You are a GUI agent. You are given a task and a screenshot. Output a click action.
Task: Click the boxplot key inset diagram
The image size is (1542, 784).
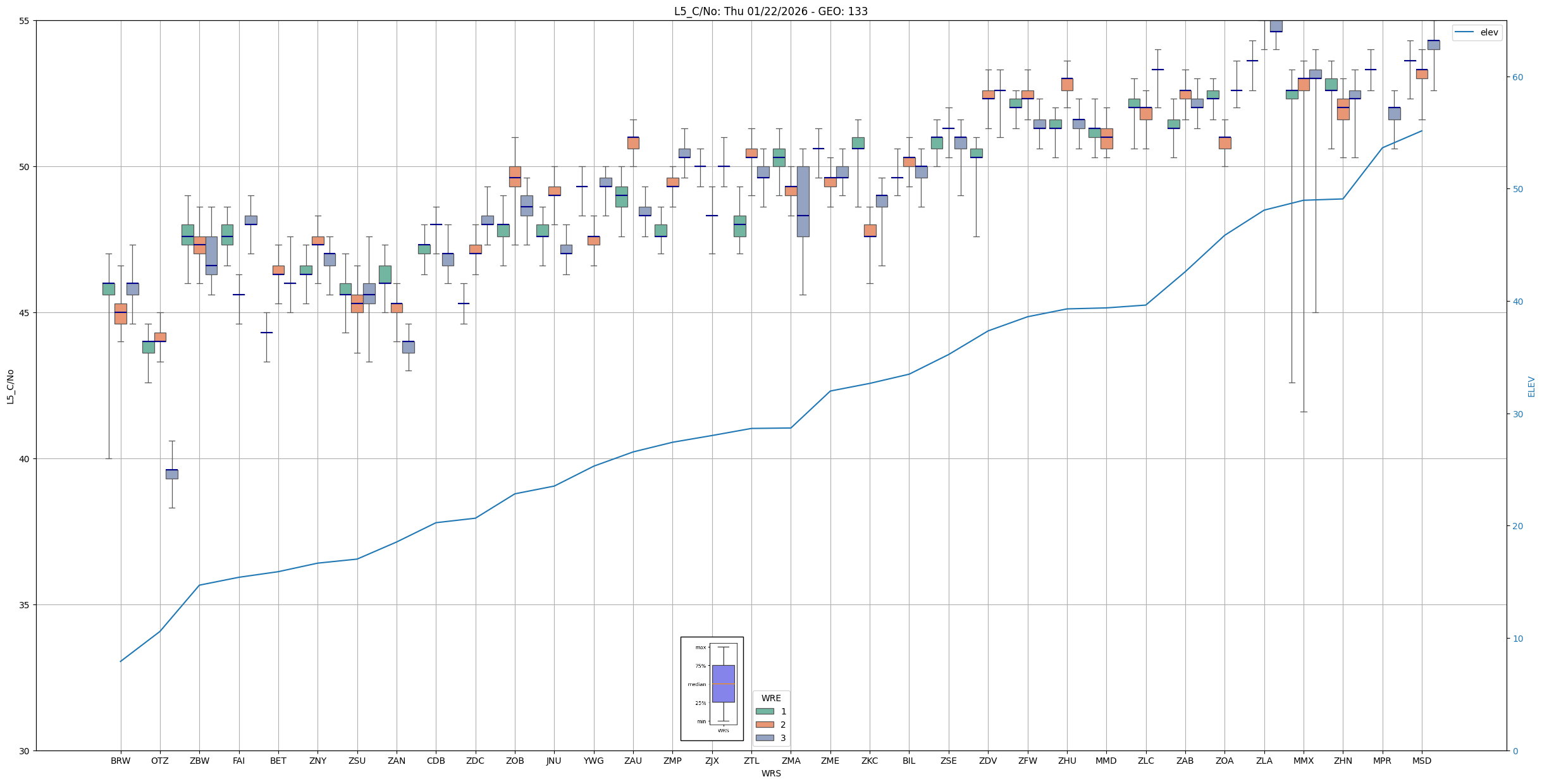tap(712, 689)
